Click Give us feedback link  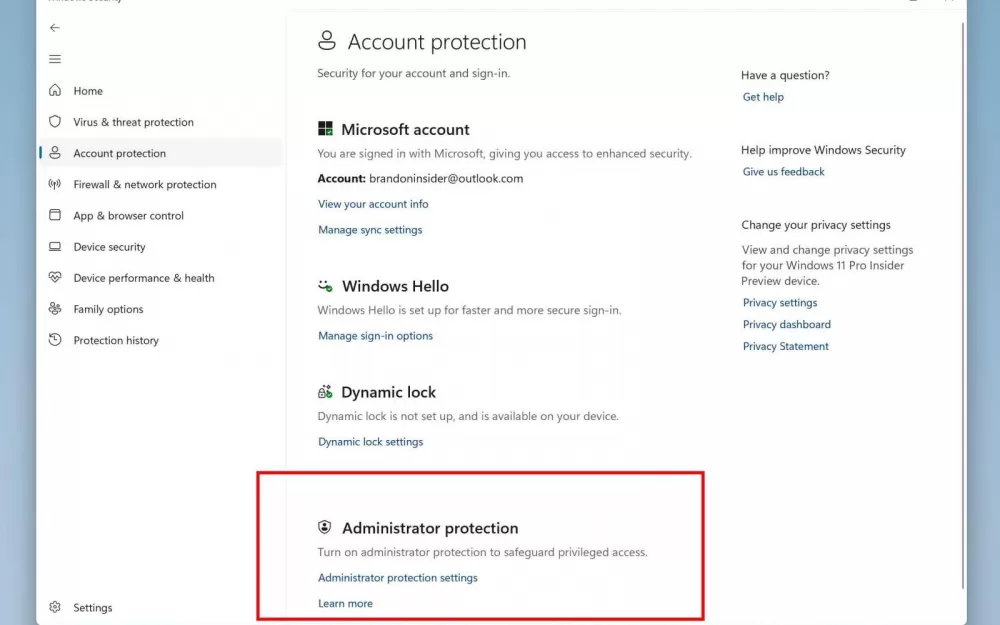783,172
